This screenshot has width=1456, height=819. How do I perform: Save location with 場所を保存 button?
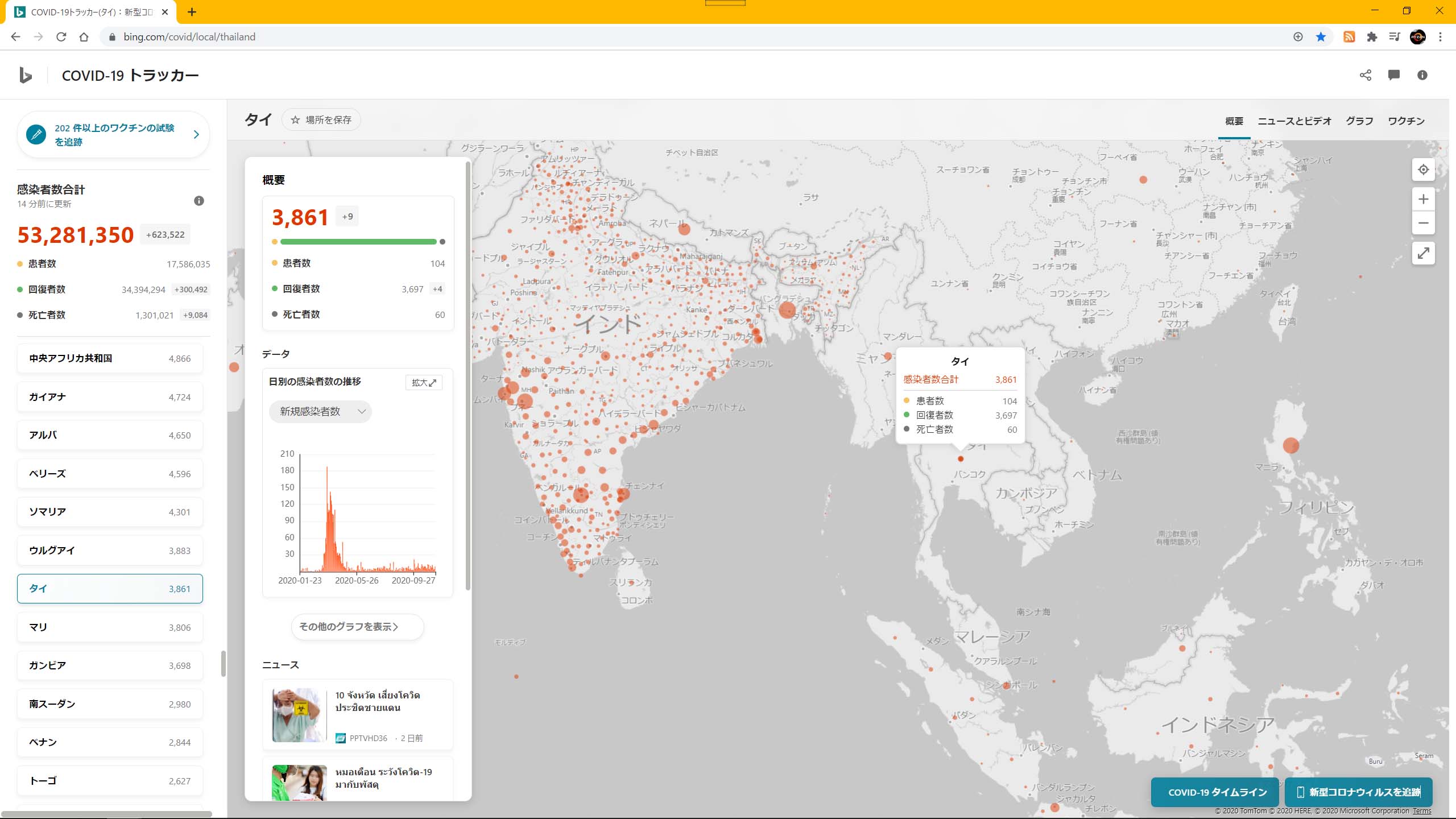click(x=321, y=120)
